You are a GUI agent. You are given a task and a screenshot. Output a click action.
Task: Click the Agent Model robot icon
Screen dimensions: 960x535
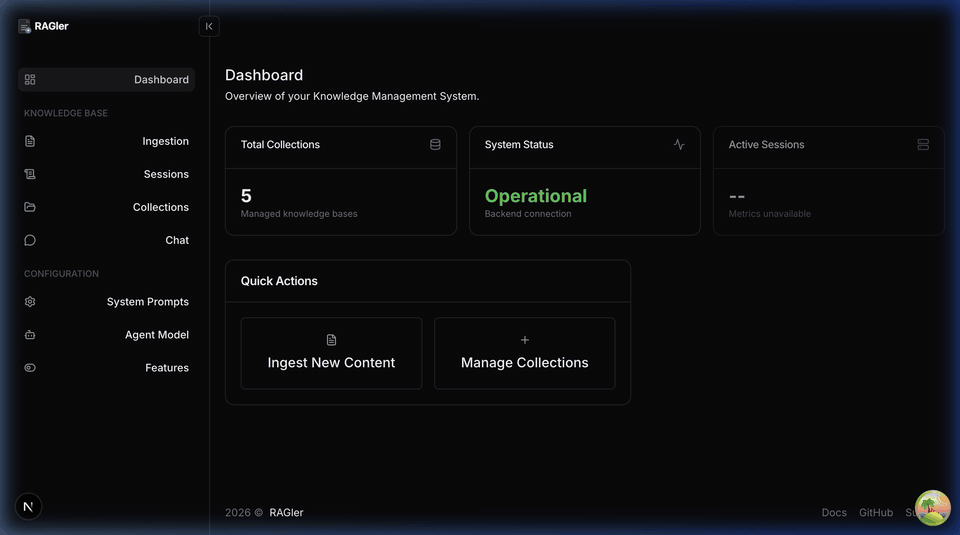pos(30,335)
